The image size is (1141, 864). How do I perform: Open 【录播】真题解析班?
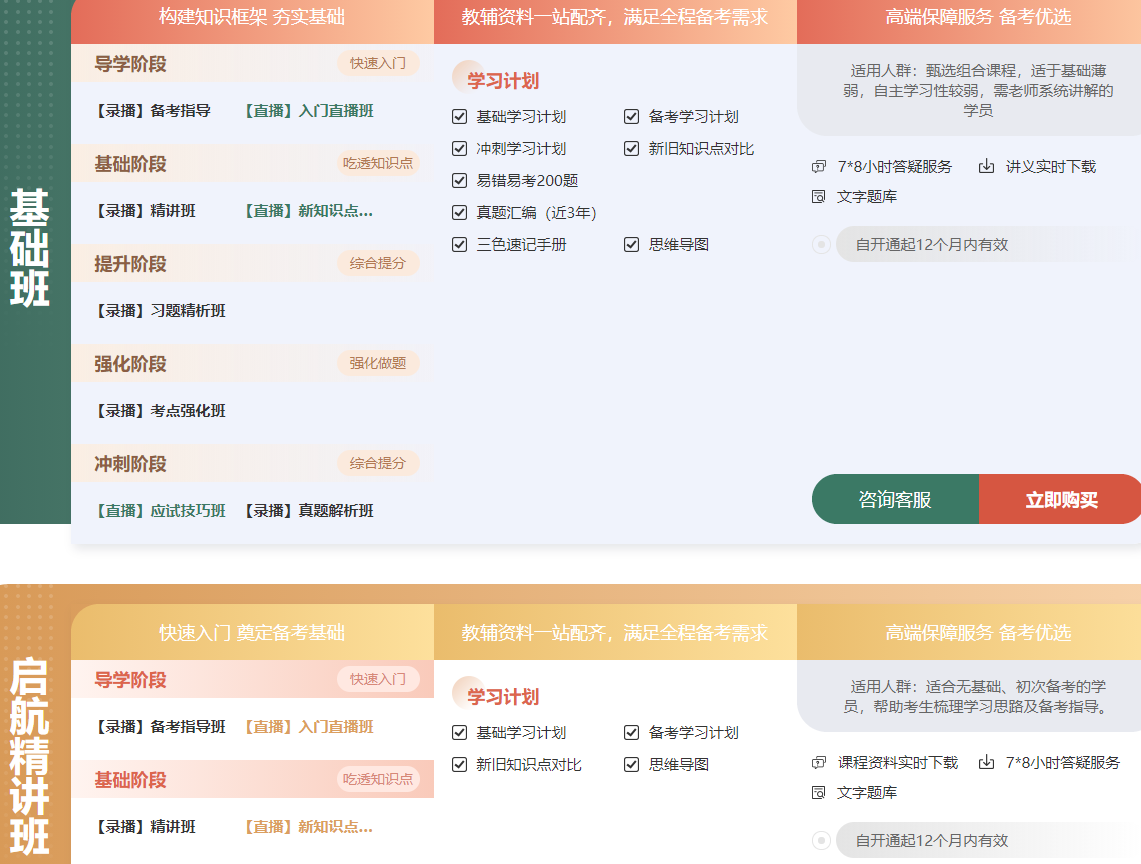(309, 511)
